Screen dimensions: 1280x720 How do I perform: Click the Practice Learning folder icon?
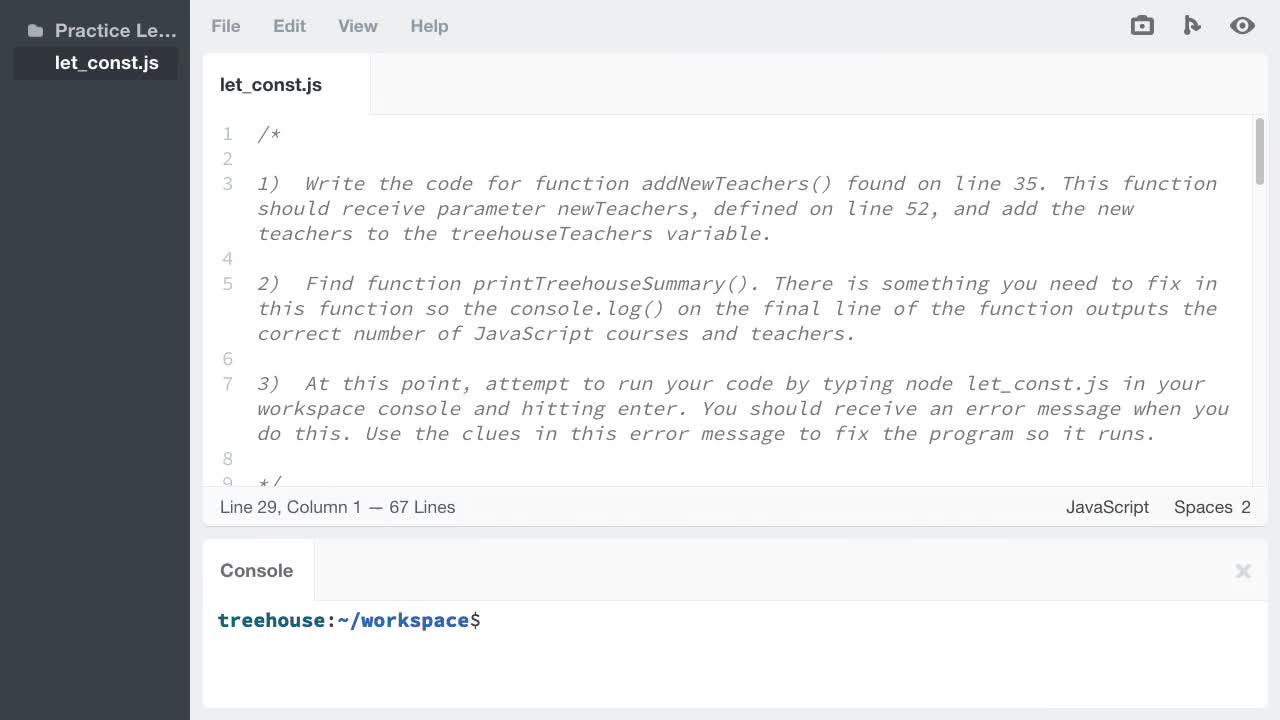pyautogui.click(x=35, y=30)
